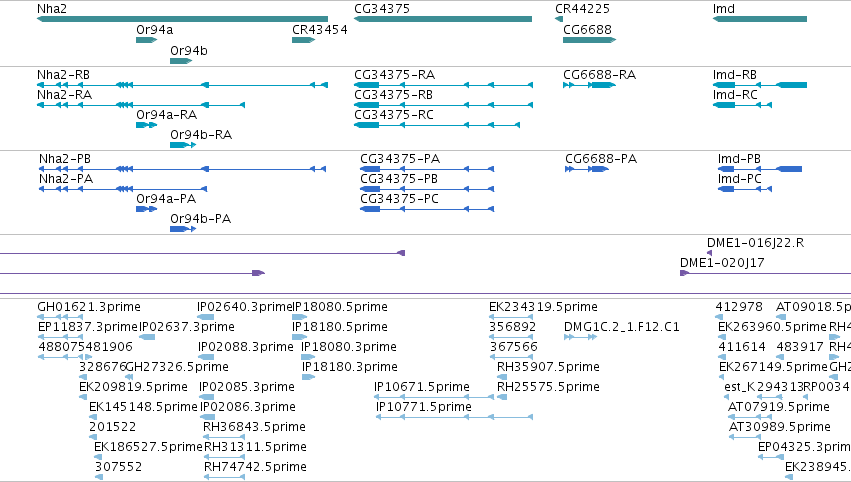The width and height of the screenshot is (851, 482).
Task: Click the RH31311.5prime EST label
Action: 256,448
